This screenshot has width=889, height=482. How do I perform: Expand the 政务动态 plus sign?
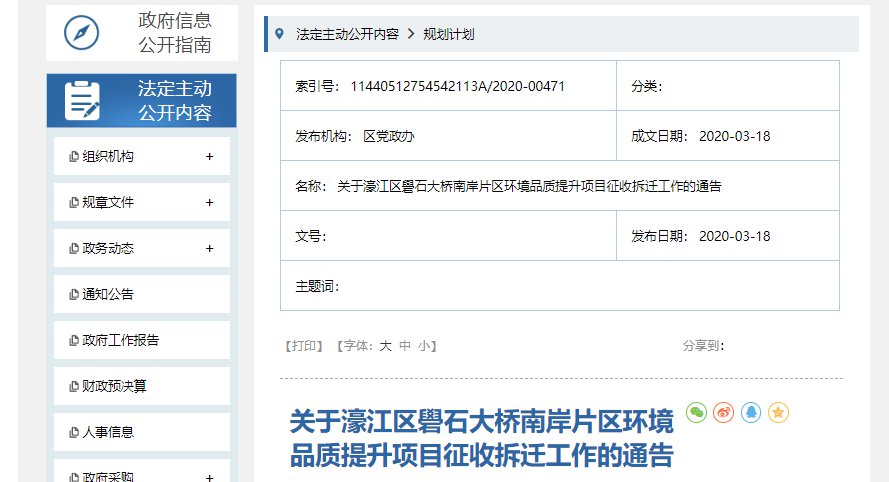click(x=209, y=249)
